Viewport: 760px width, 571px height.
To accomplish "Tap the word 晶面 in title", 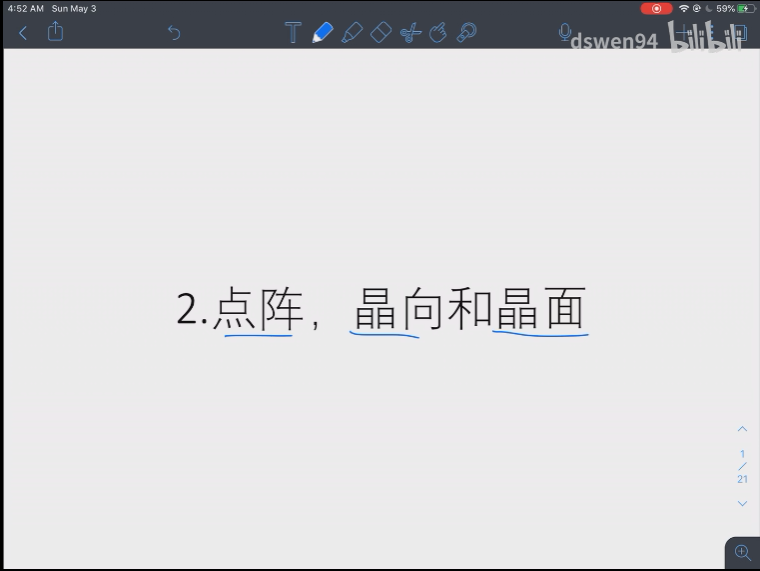I will click(x=541, y=309).
